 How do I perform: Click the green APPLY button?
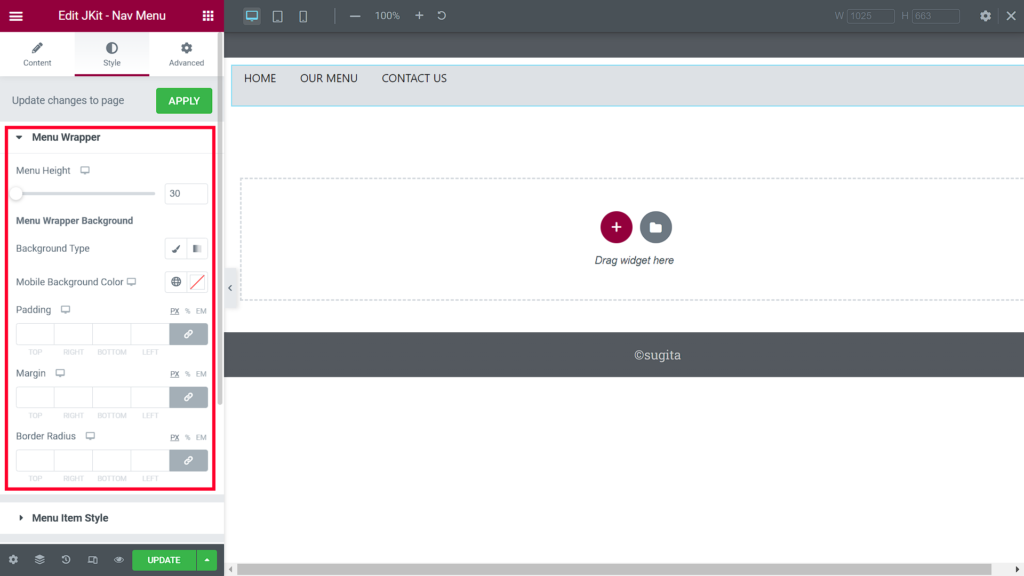[x=184, y=100]
